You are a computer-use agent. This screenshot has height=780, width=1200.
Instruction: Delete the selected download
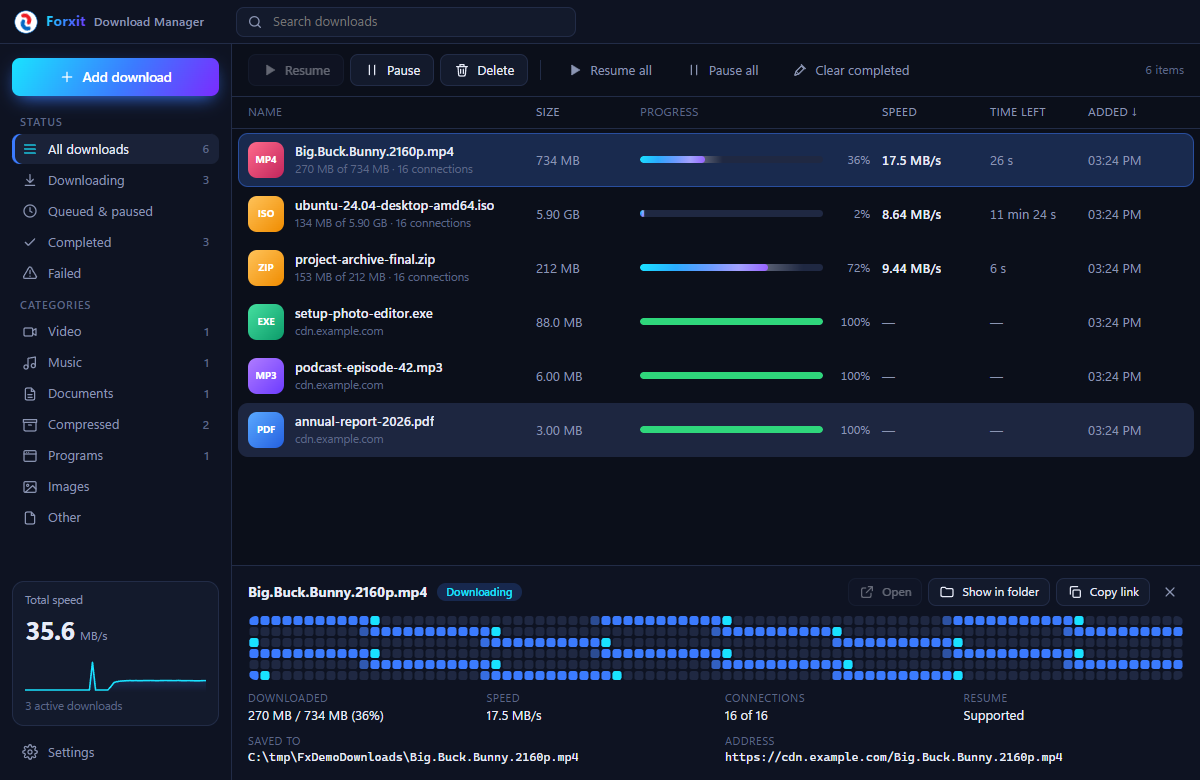coord(484,70)
